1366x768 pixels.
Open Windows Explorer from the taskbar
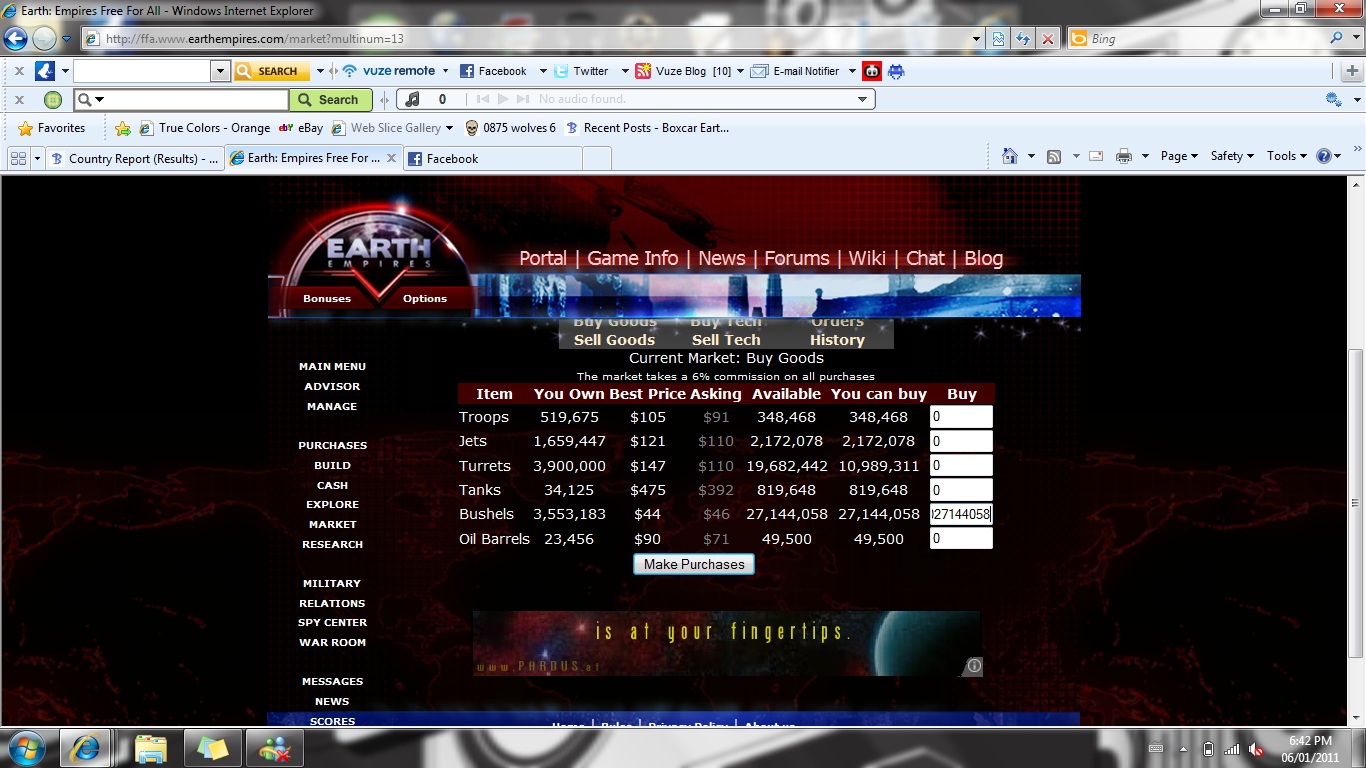pos(151,748)
